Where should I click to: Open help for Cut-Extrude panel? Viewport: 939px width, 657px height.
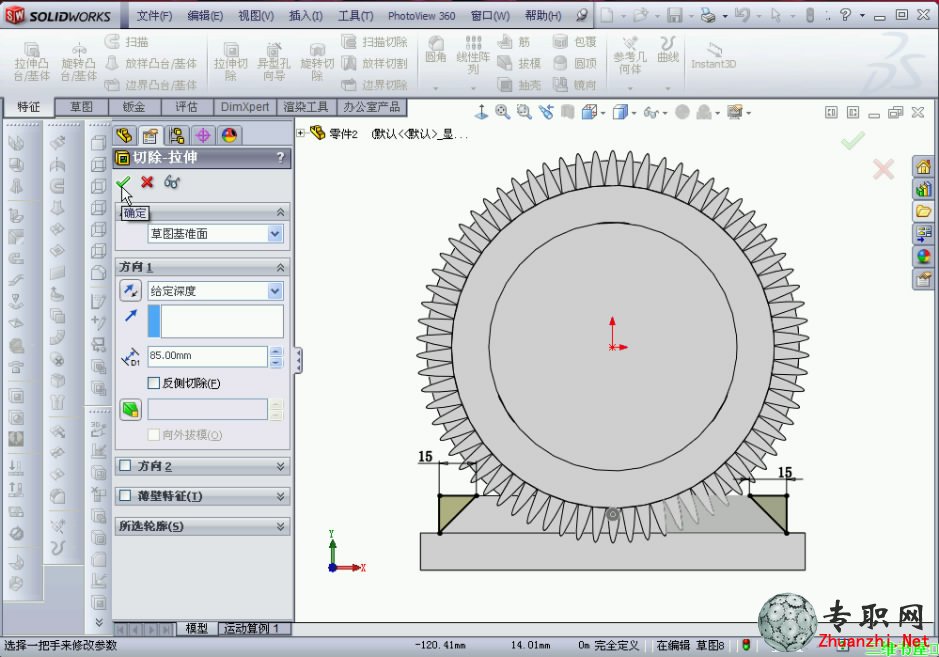pos(280,158)
